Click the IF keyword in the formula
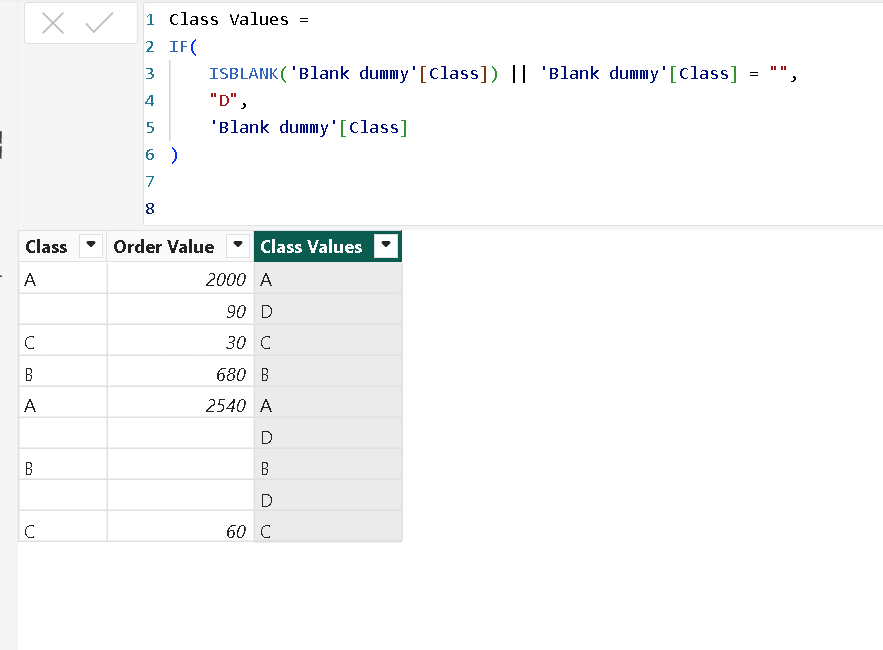This screenshot has height=650, width=883. click(x=176, y=46)
